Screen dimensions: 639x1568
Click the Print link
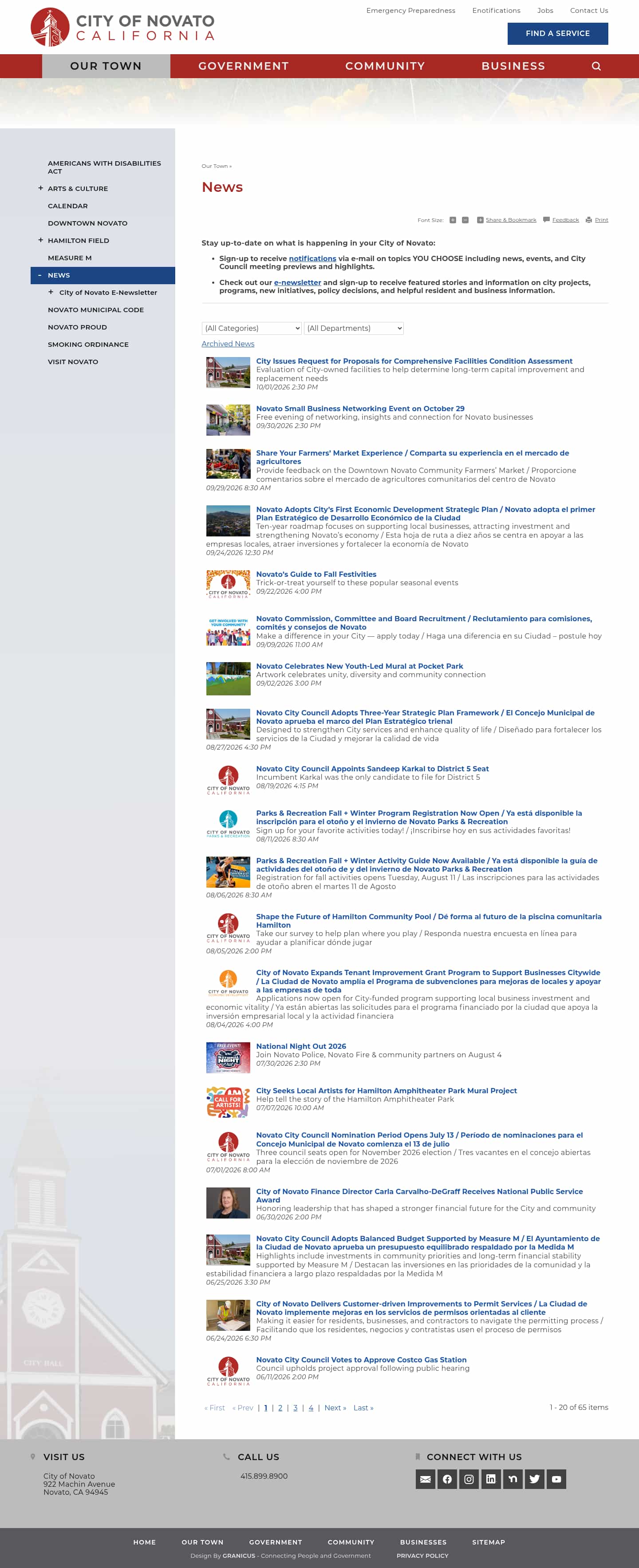point(601,220)
